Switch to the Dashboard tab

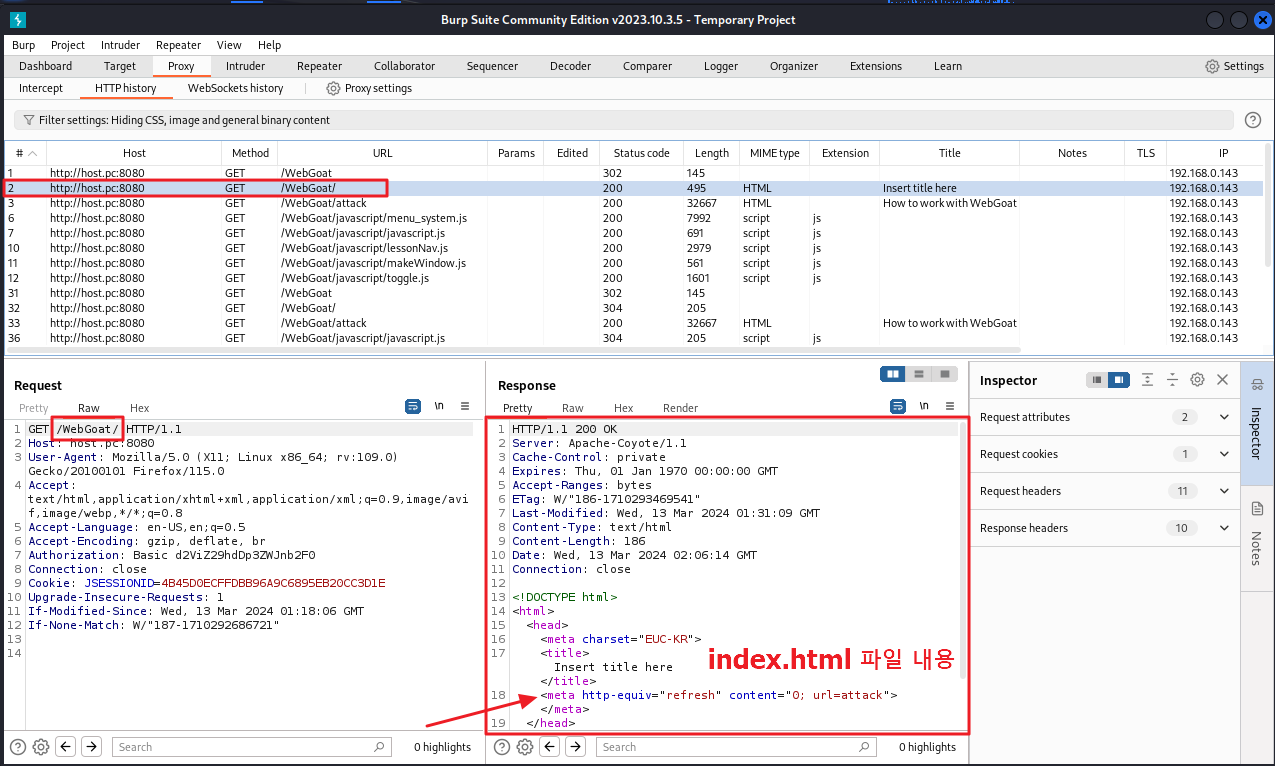click(x=45, y=66)
